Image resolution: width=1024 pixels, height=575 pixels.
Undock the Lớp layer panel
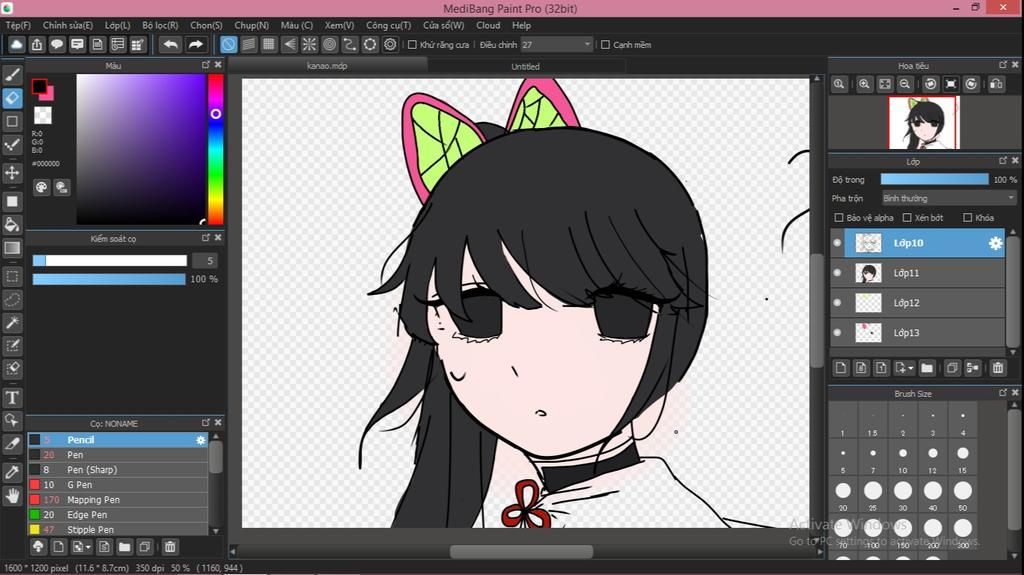(x=1003, y=160)
